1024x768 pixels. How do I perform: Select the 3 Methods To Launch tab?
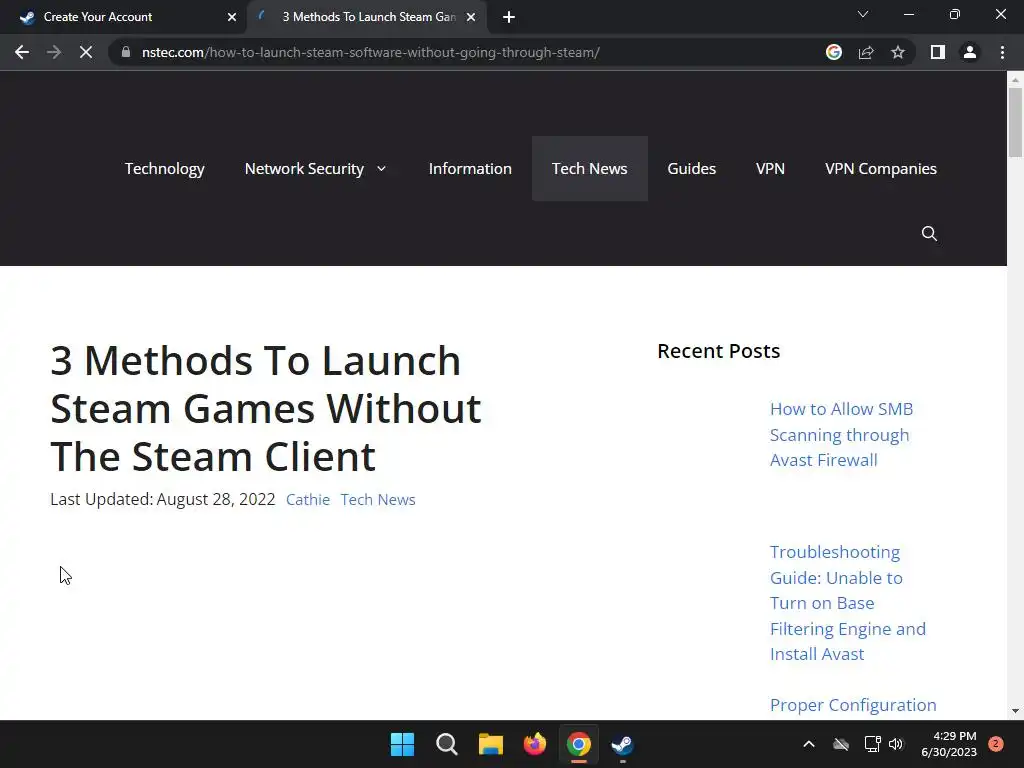point(367,17)
